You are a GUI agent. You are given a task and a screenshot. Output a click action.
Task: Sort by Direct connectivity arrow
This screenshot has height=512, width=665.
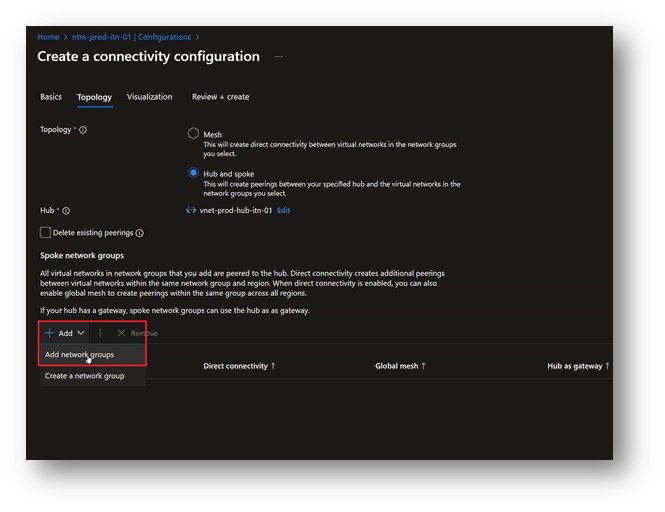pos(273,366)
